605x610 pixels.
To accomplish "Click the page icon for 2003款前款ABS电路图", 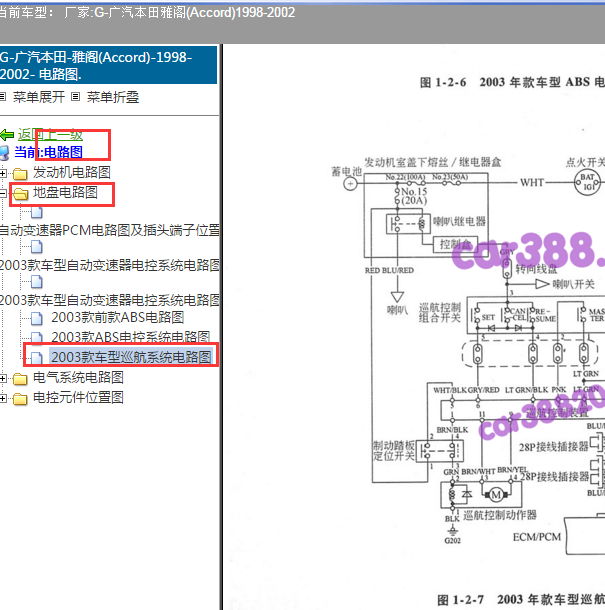I will (x=37, y=319).
